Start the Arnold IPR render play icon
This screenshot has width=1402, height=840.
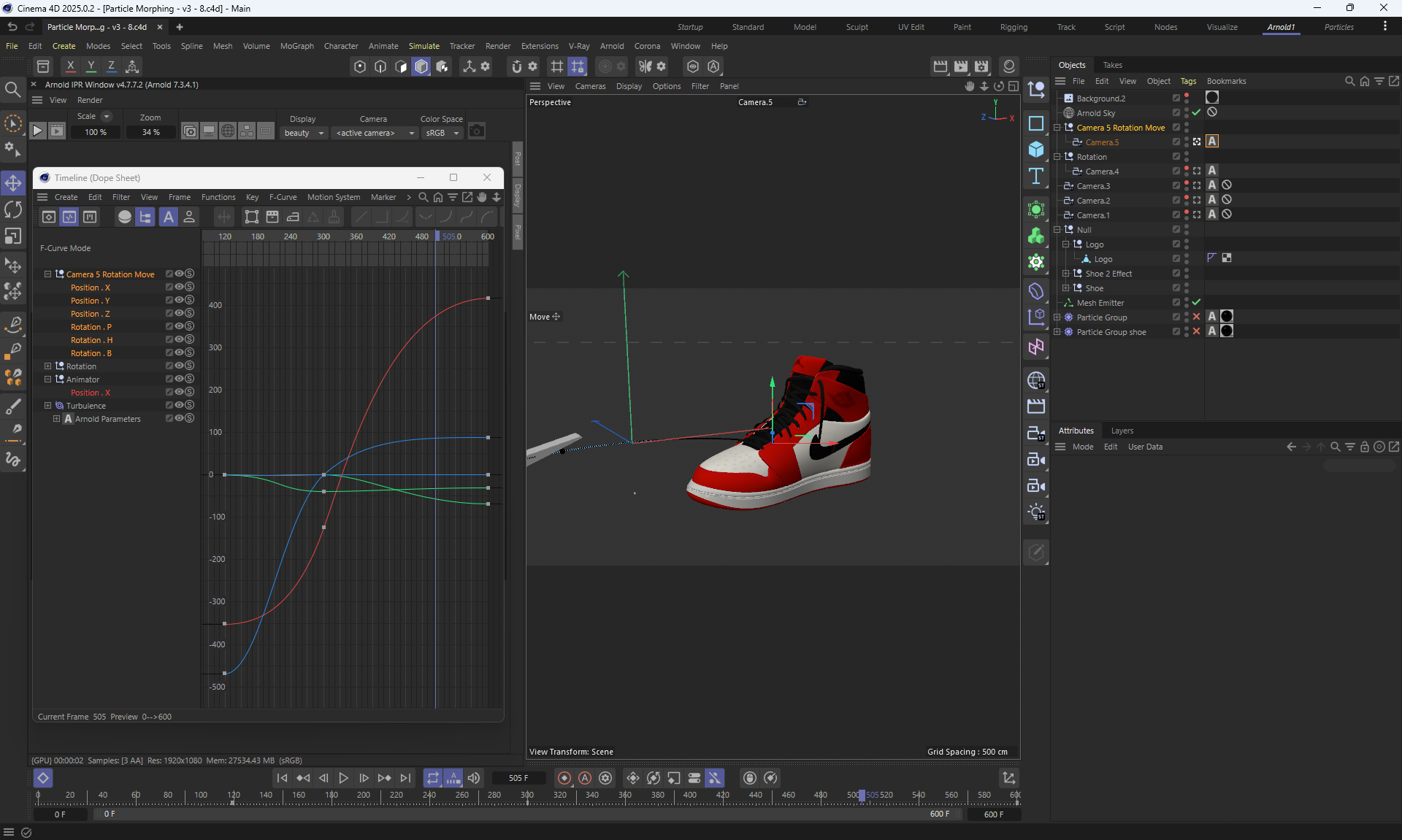(x=38, y=131)
